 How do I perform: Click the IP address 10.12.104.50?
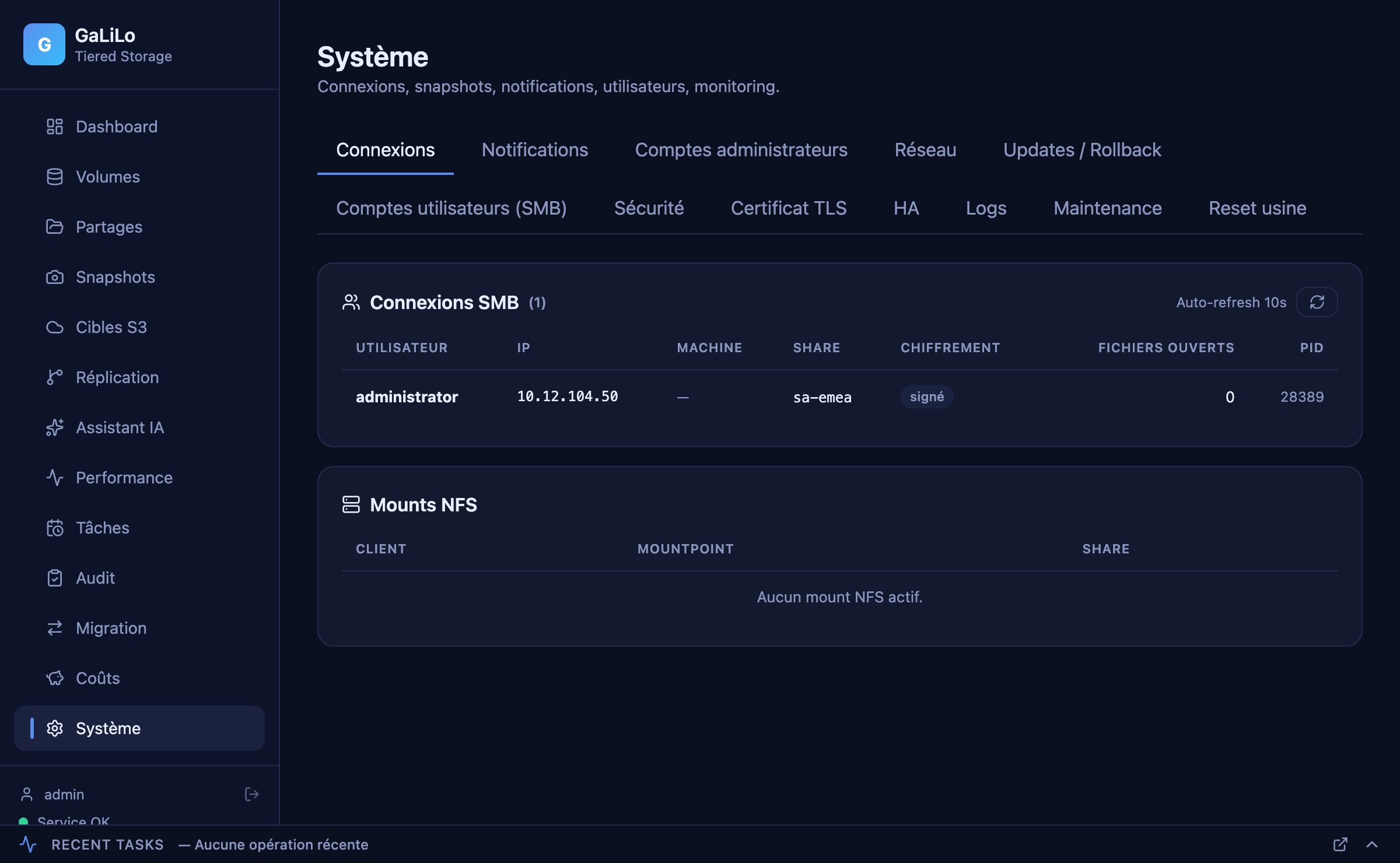[568, 397]
